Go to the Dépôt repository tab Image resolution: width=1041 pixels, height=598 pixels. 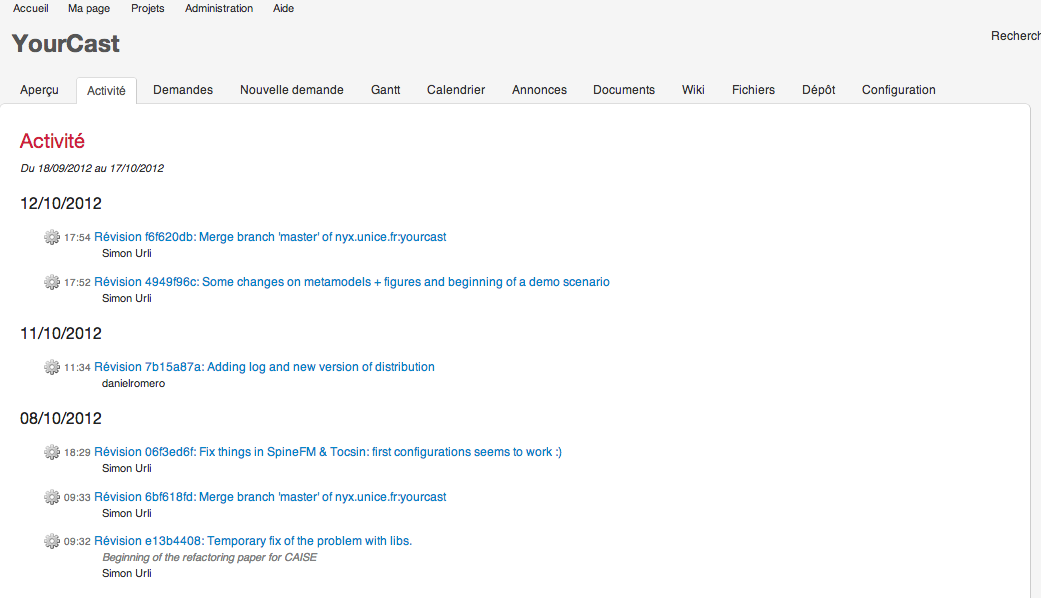818,90
